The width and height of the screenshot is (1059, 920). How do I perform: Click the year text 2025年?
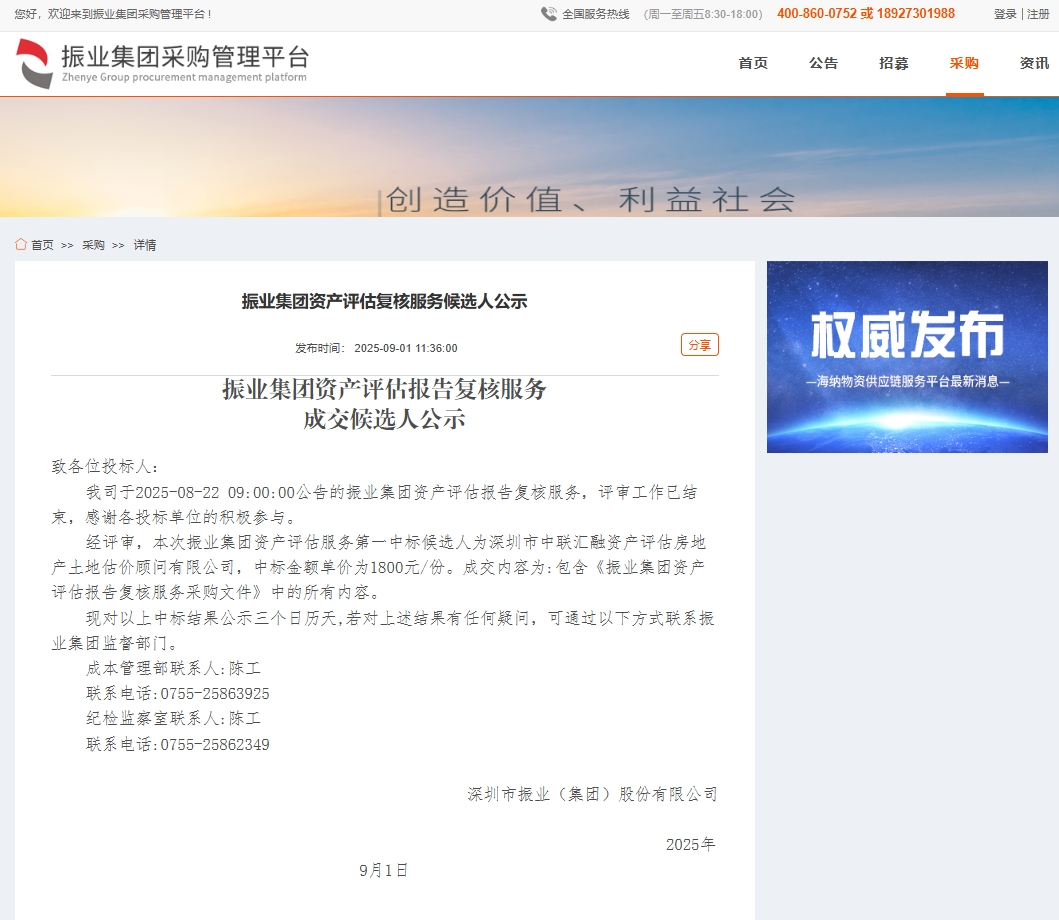[690, 844]
